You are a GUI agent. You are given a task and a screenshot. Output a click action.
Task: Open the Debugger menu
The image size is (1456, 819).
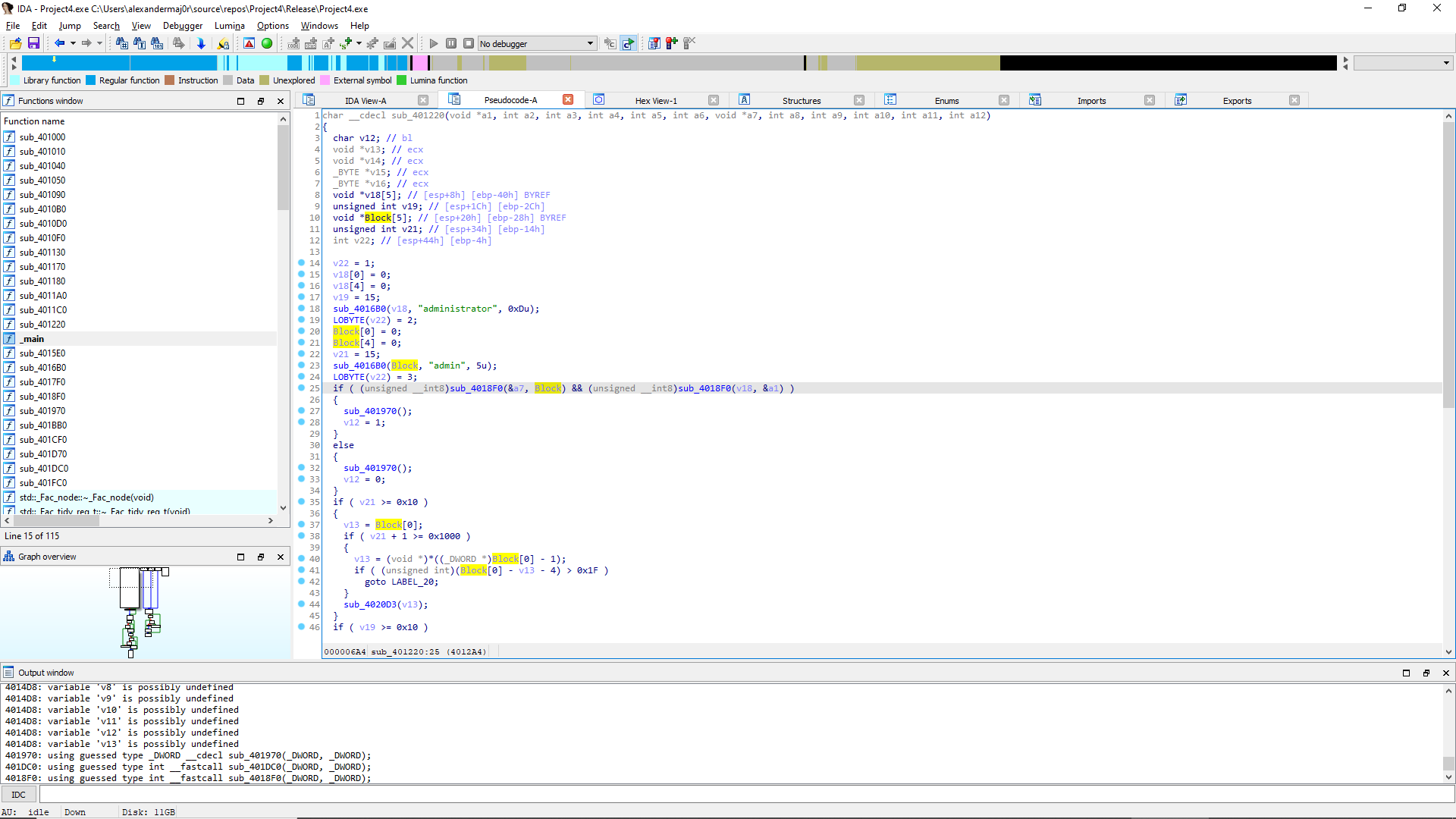[x=183, y=25]
